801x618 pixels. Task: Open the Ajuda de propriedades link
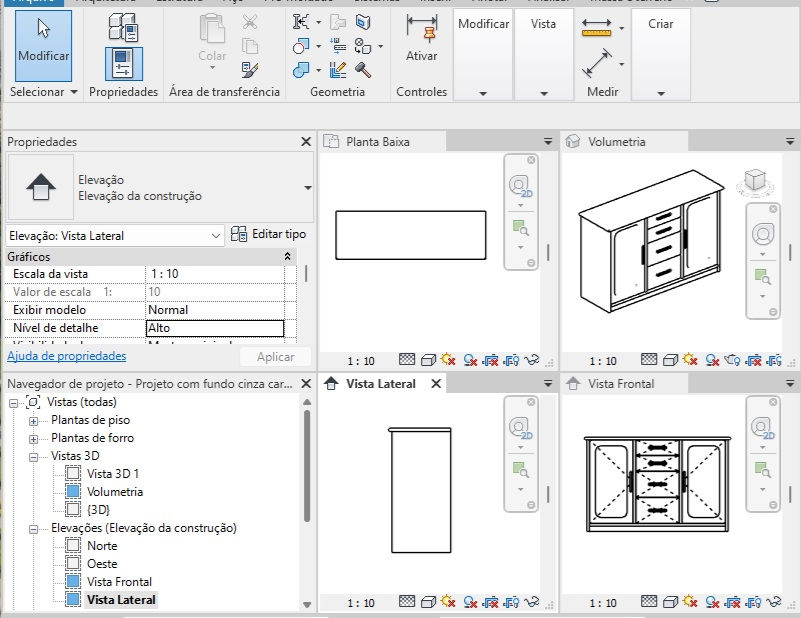click(66, 356)
